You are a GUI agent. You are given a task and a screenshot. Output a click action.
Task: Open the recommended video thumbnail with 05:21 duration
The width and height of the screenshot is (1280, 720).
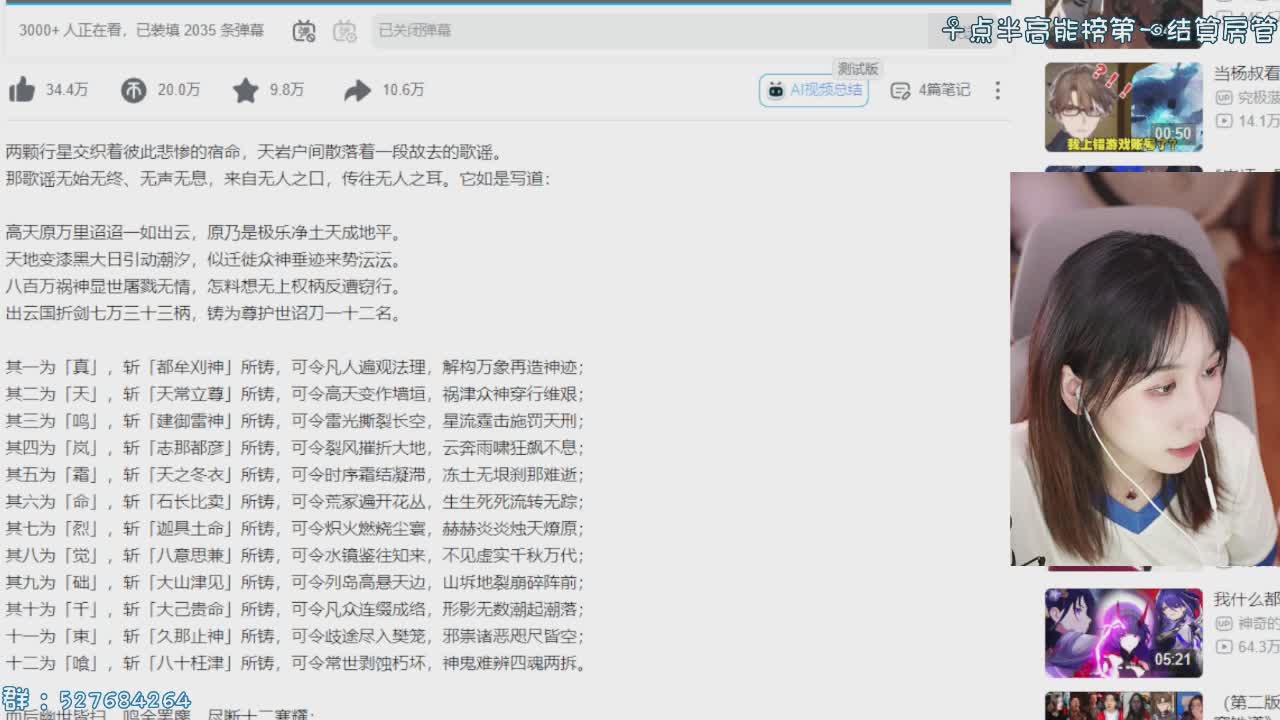1124,633
